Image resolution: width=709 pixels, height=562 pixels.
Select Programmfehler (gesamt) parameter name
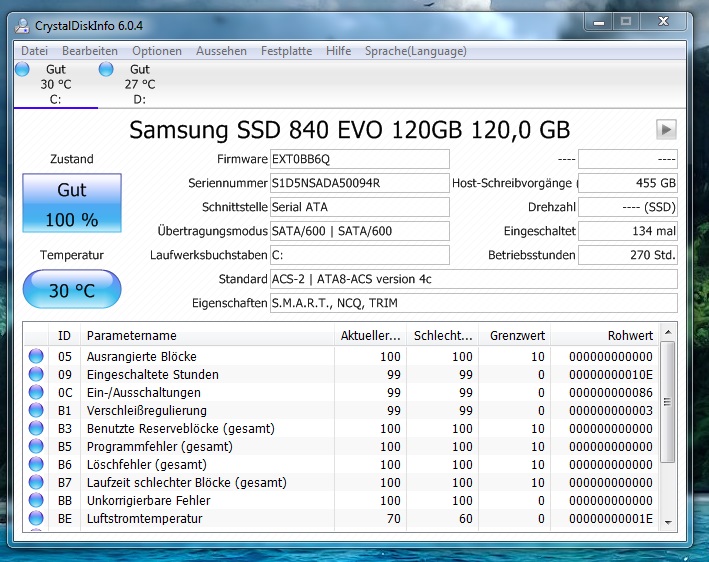coord(160,446)
